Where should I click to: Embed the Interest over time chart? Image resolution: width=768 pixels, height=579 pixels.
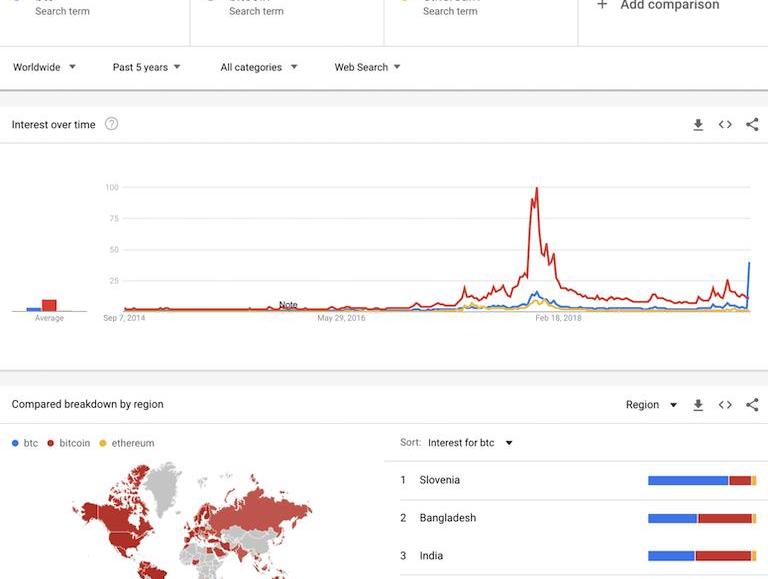[x=725, y=125]
